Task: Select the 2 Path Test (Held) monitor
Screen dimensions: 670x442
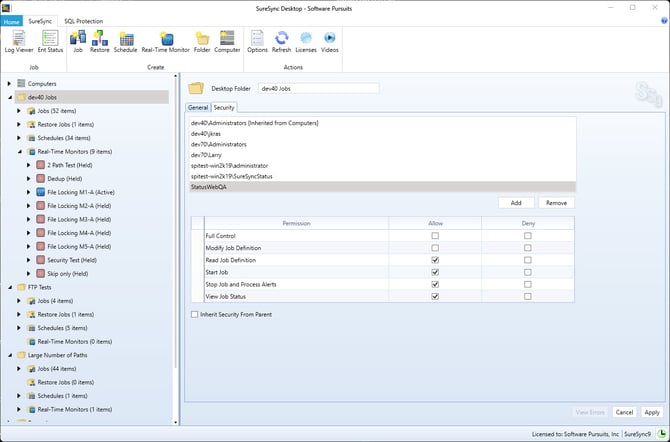Action: click(70, 165)
